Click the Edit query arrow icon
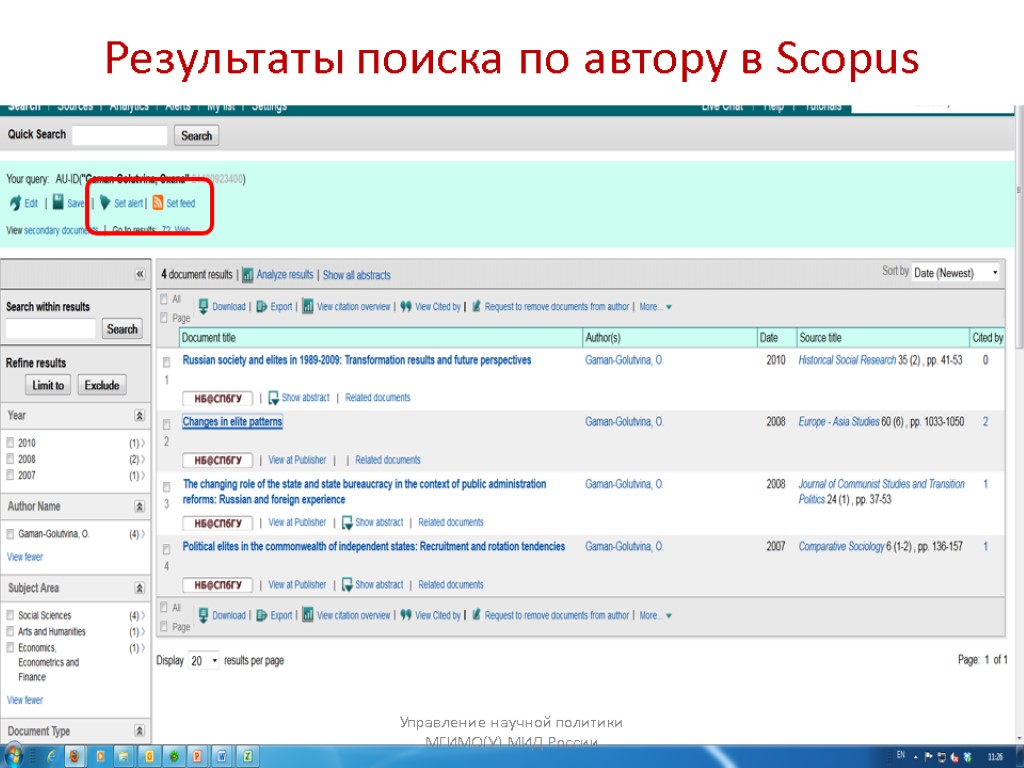Viewport: 1024px width, 768px height. [x=15, y=203]
